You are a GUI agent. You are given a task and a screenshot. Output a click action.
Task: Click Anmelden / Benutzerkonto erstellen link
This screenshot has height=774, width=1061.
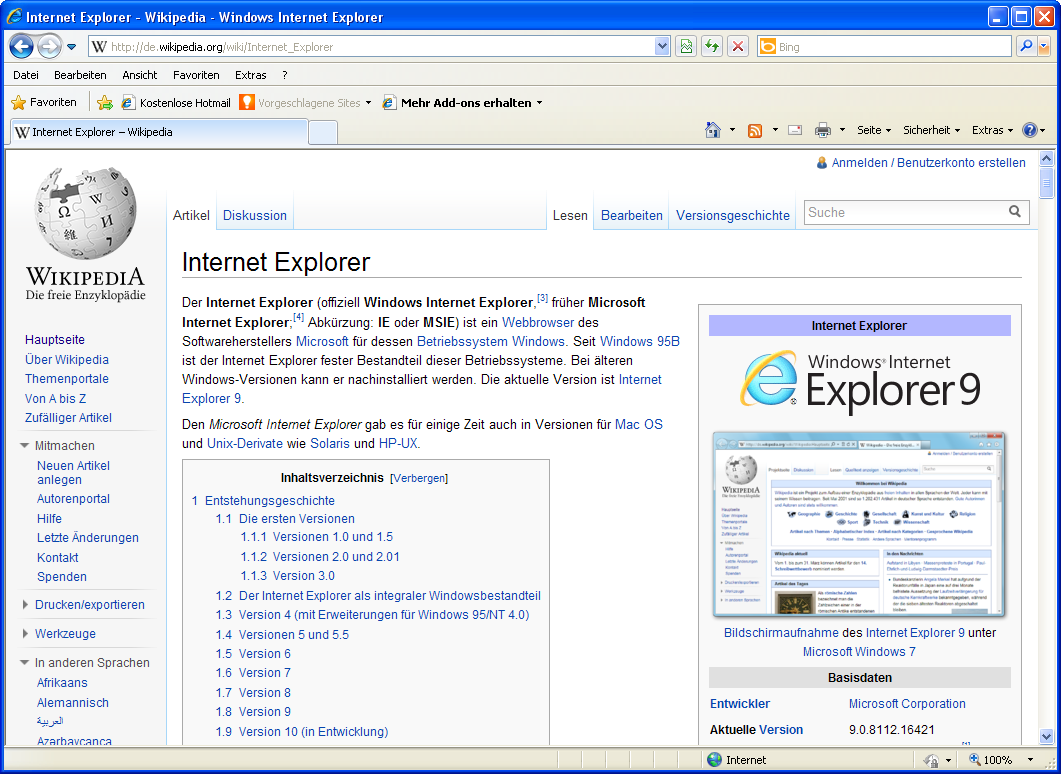[928, 162]
